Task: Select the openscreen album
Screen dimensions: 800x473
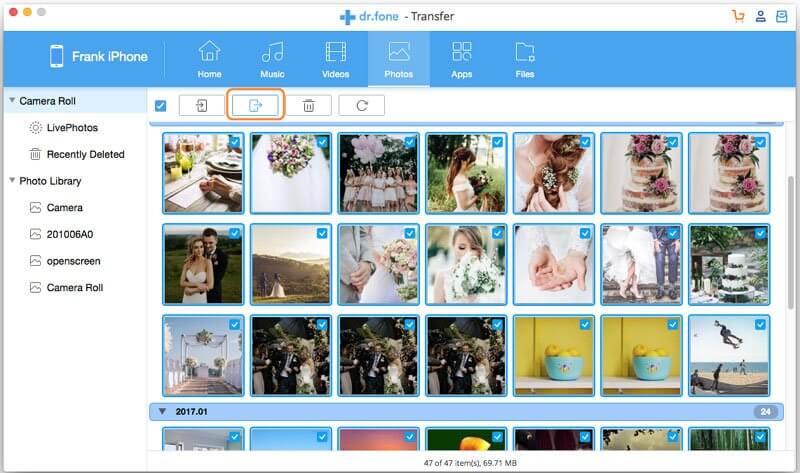Action: (x=73, y=261)
